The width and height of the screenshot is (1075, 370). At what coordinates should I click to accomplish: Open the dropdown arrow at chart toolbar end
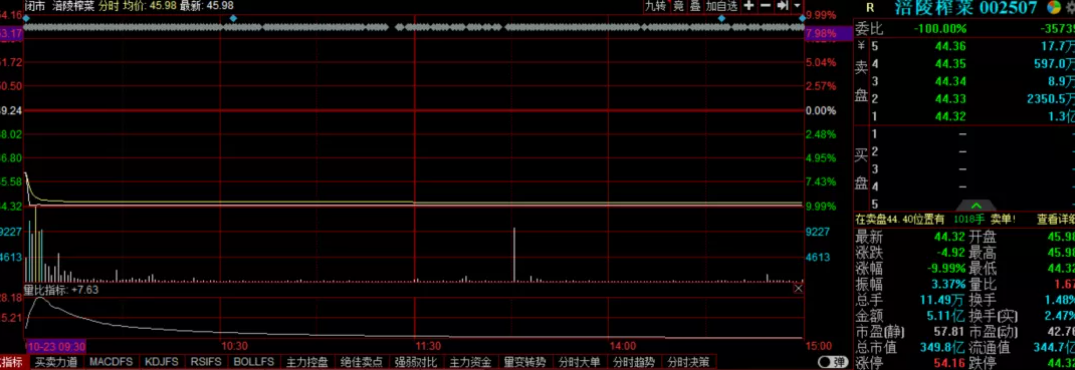tap(797, 6)
